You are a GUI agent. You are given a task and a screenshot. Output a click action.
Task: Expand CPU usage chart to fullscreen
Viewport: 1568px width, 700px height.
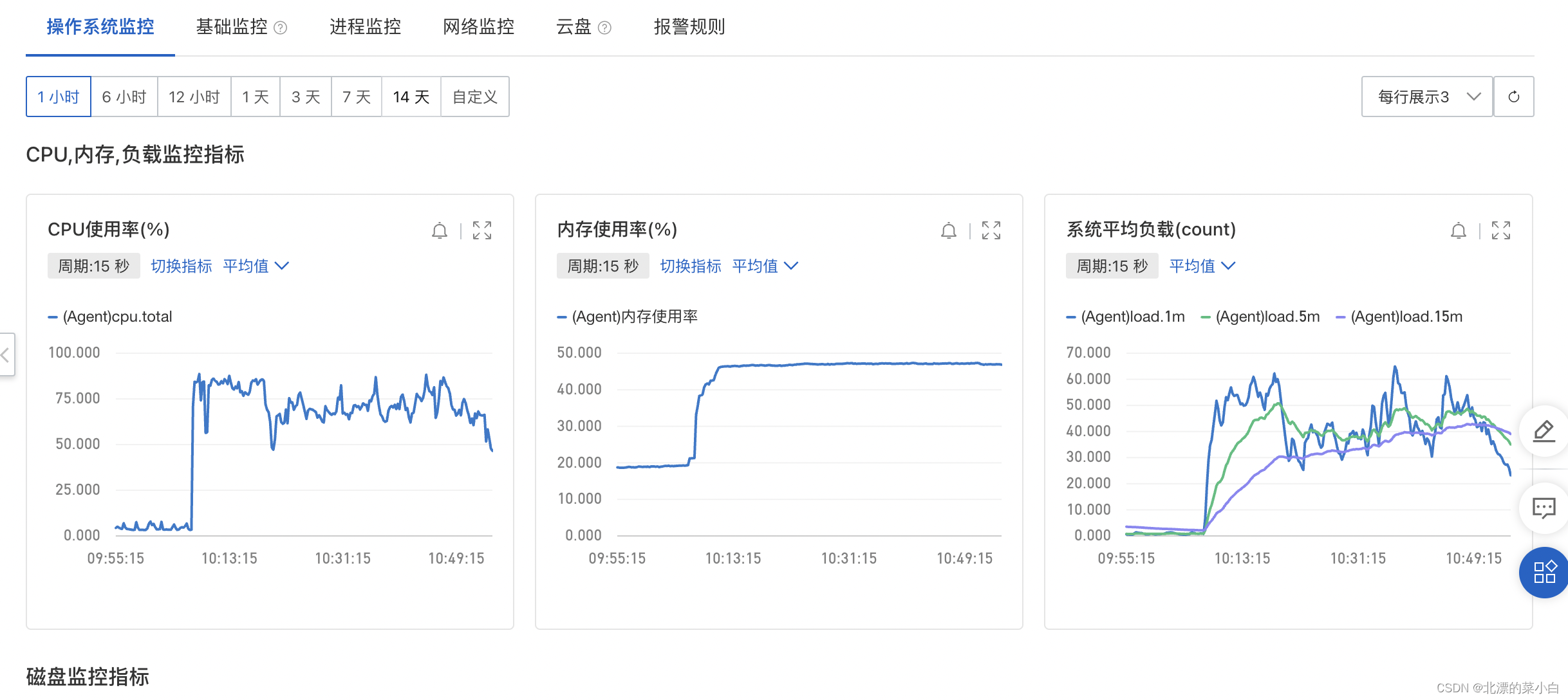(x=482, y=230)
